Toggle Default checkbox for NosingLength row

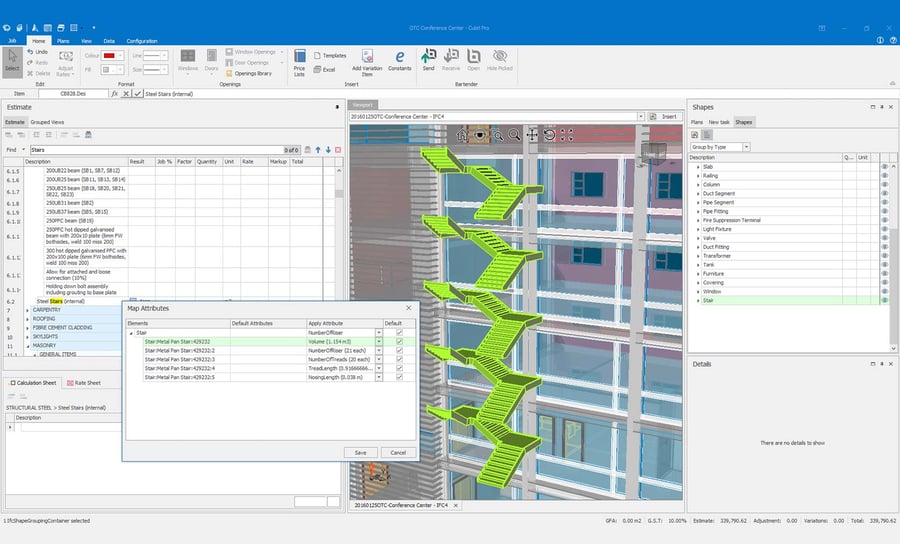click(399, 377)
